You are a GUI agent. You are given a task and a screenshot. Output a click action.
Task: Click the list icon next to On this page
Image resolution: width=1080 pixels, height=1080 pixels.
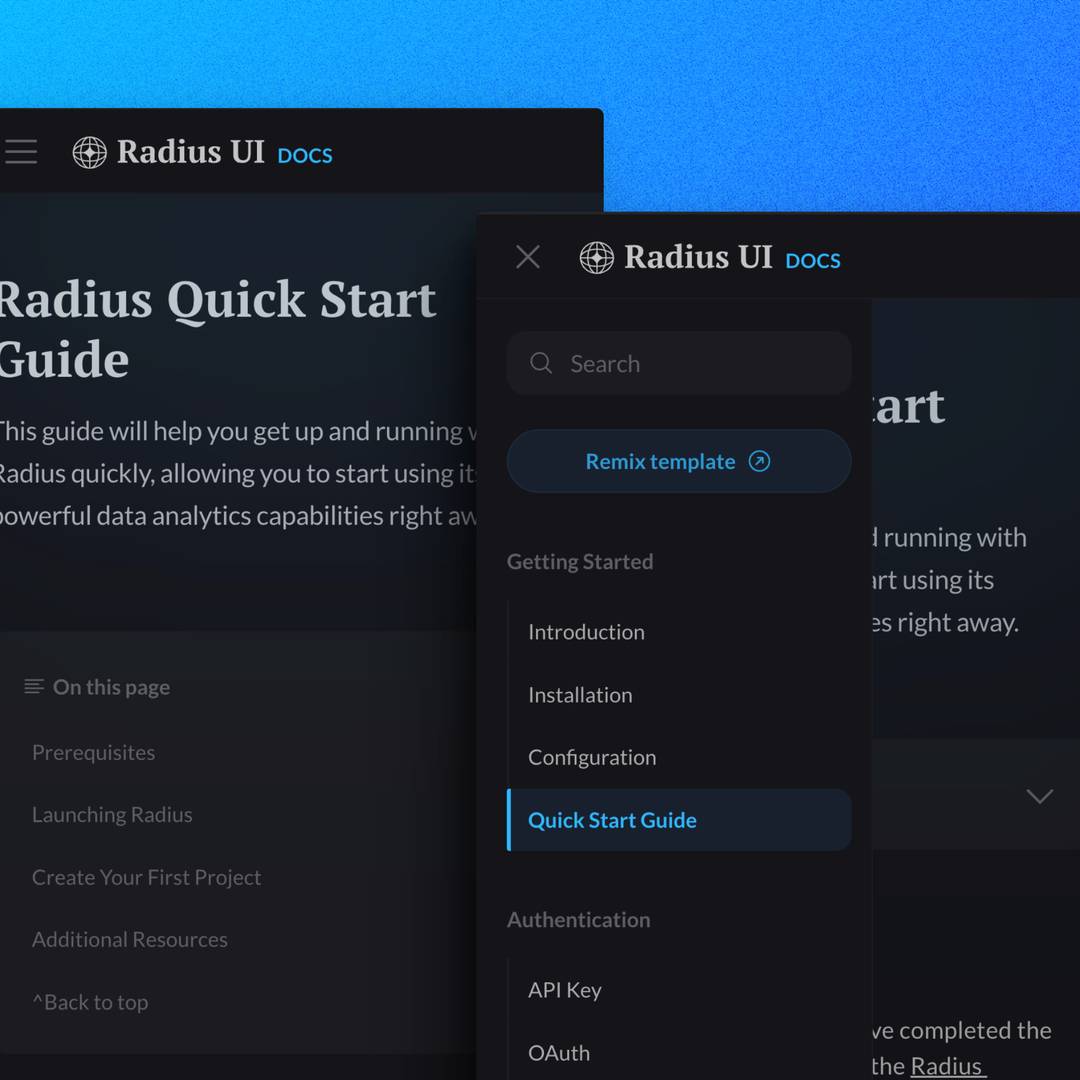[32, 686]
